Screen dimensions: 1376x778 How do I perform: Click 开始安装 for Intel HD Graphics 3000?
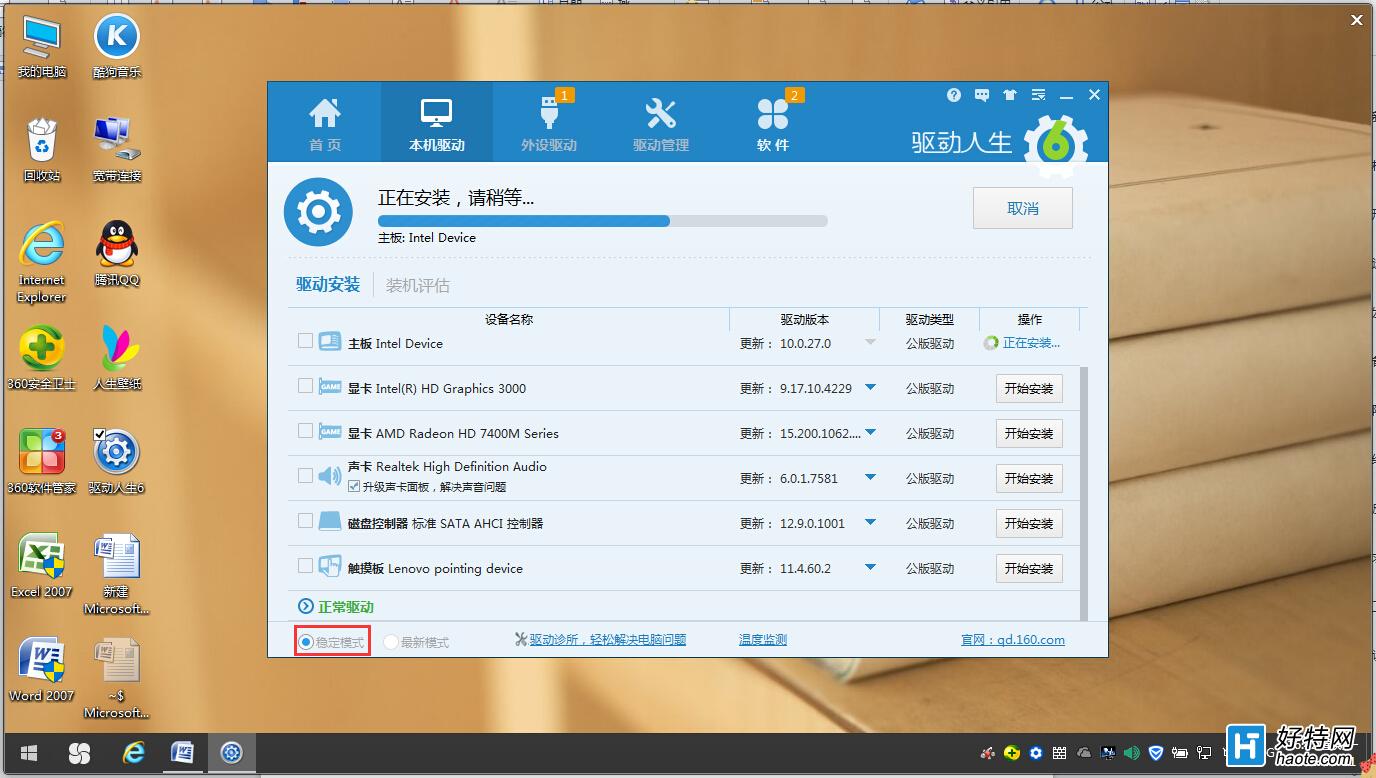click(x=1029, y=388)
